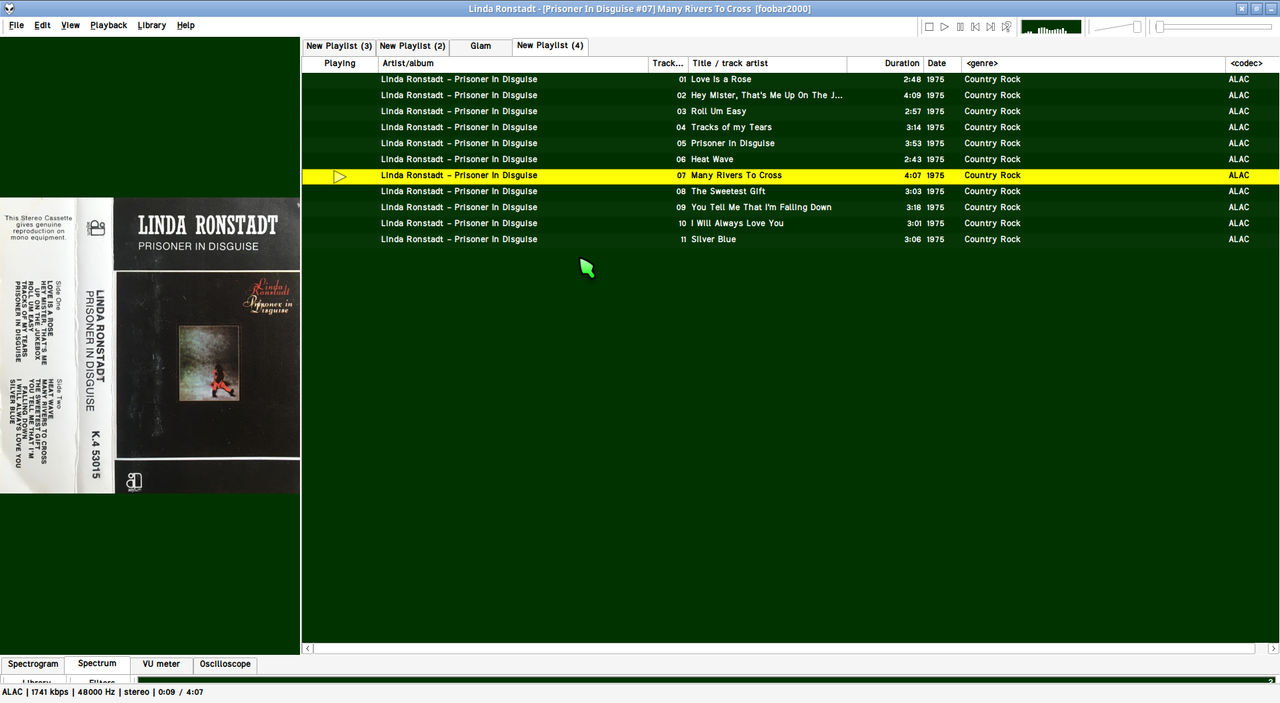Image resolution: width=1280 pixels, height=703 pixels.
Task: Sort by the Date column header
Action: point(942,63)
